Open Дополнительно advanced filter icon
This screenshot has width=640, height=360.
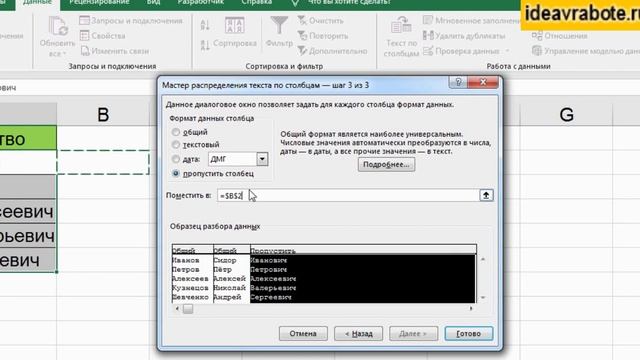(302, 51)
